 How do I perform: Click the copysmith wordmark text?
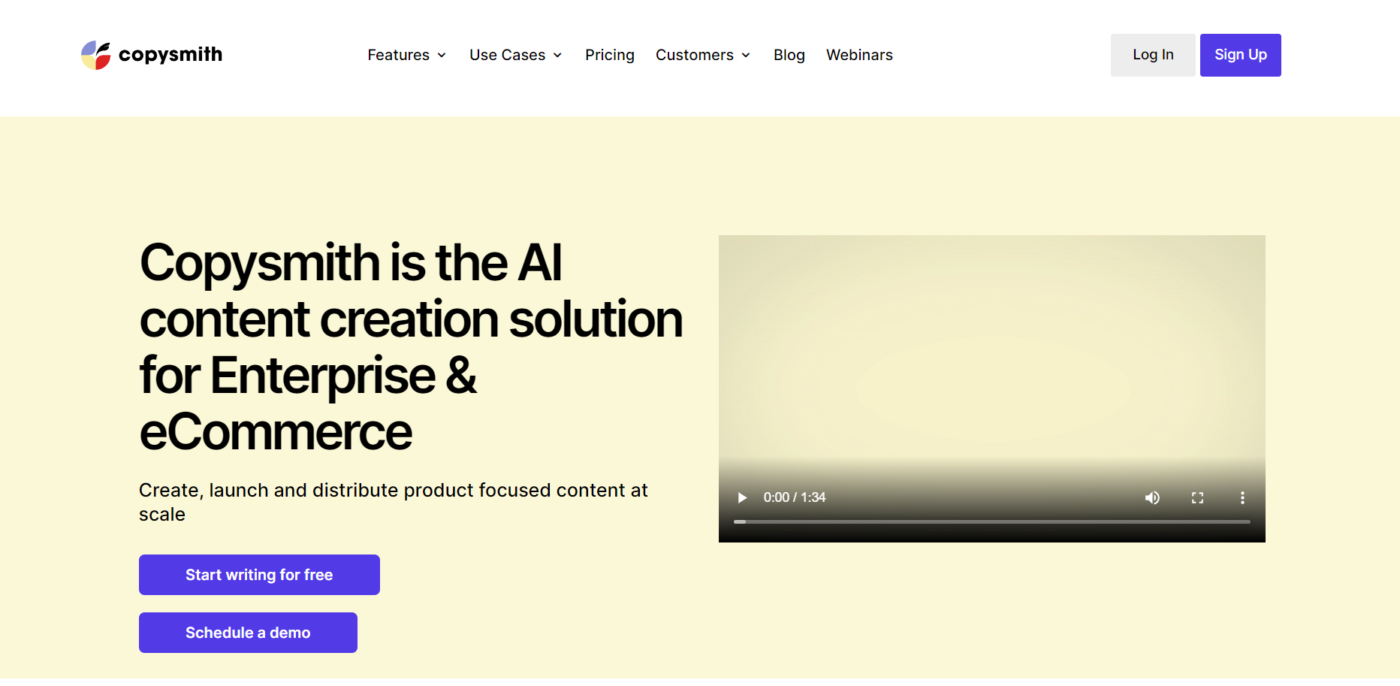click(170, 55)
